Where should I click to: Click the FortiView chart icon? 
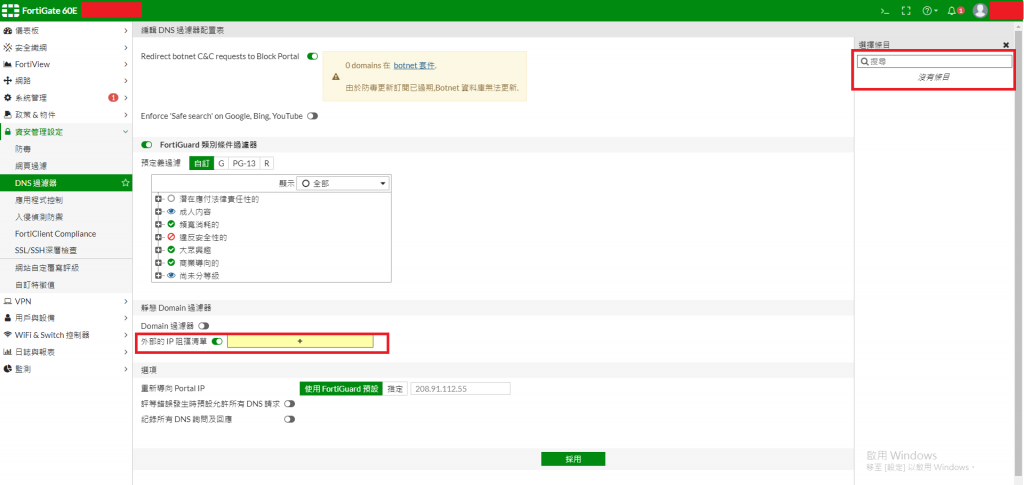point(8,64)
